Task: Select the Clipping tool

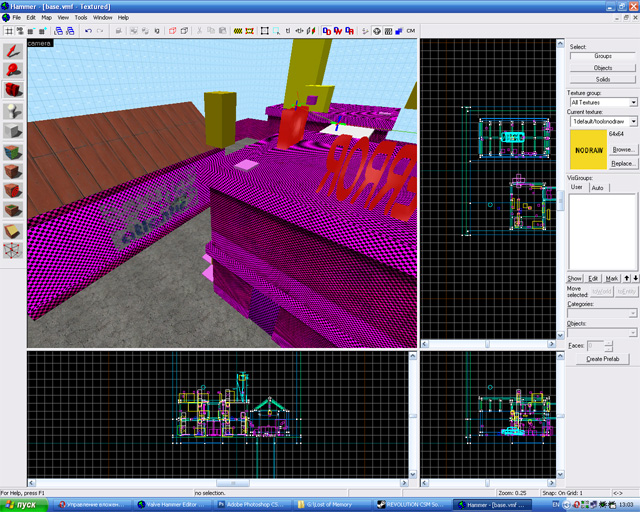Action: point(13,232)
